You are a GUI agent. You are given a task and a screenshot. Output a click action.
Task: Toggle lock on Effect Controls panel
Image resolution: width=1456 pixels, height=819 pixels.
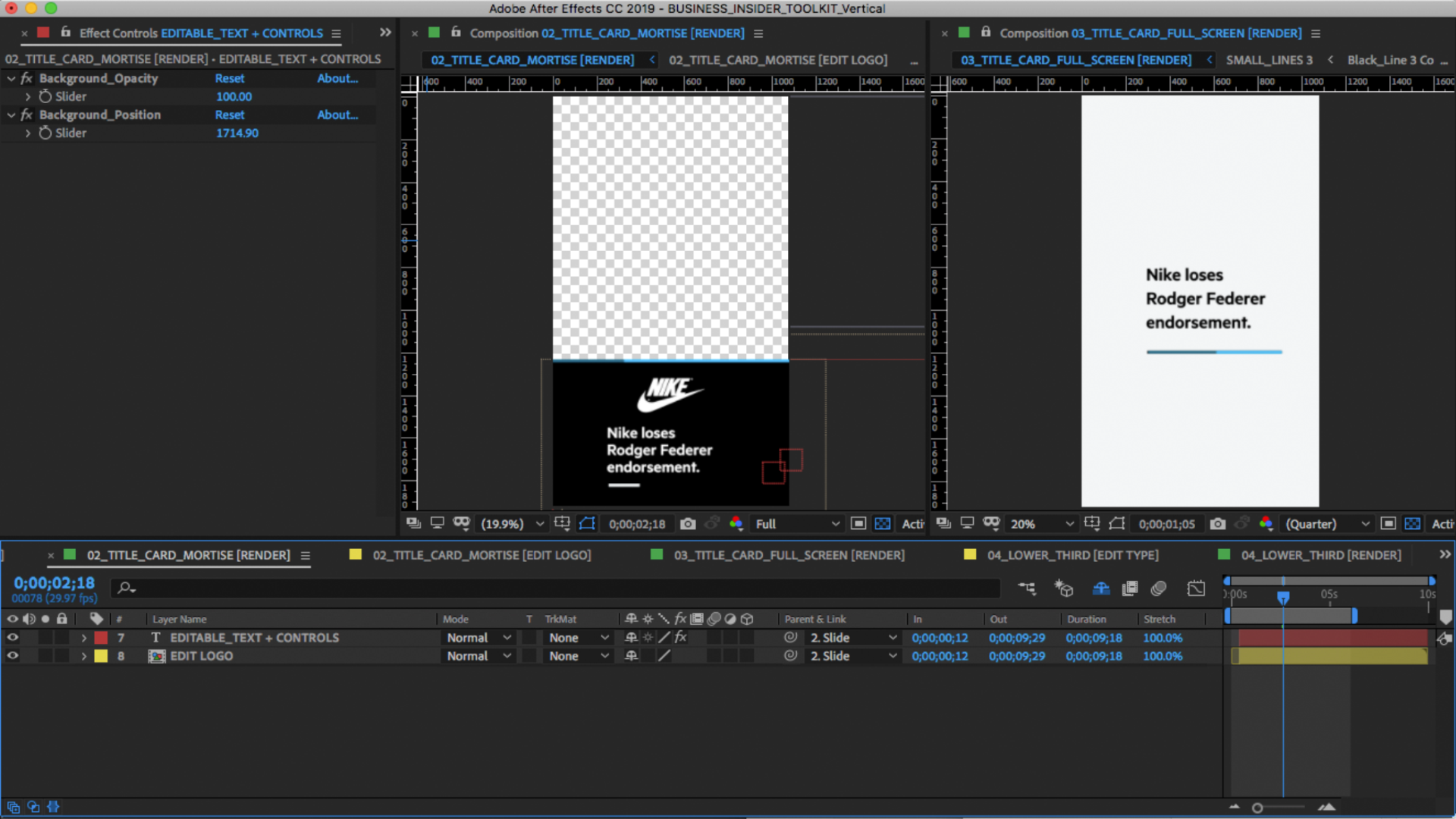point(66,33)
